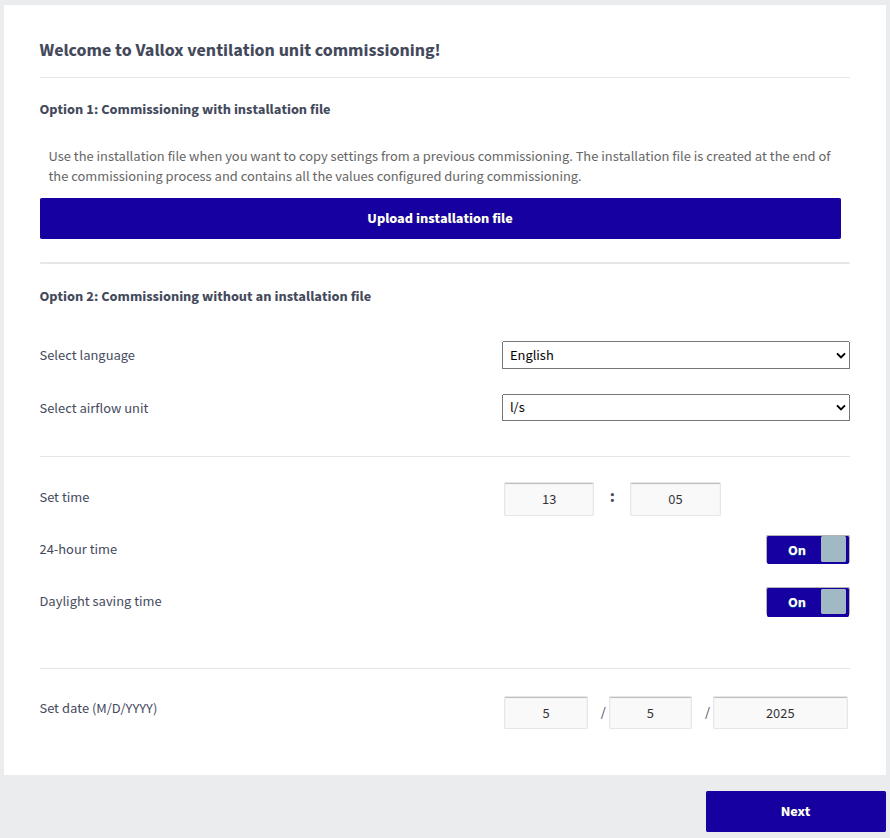Click the "Set date (M/D/YYYY)" label
890x838 pixels.
[x=98, y=708]
